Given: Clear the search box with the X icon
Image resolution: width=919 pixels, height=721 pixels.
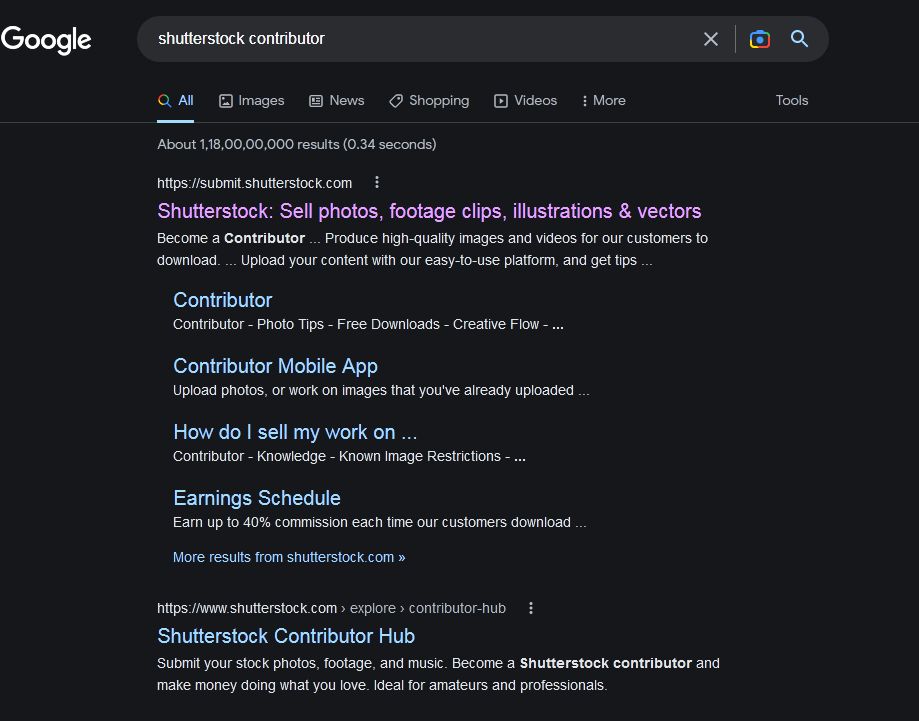Looking at the screenshot, I should (710, 39).
